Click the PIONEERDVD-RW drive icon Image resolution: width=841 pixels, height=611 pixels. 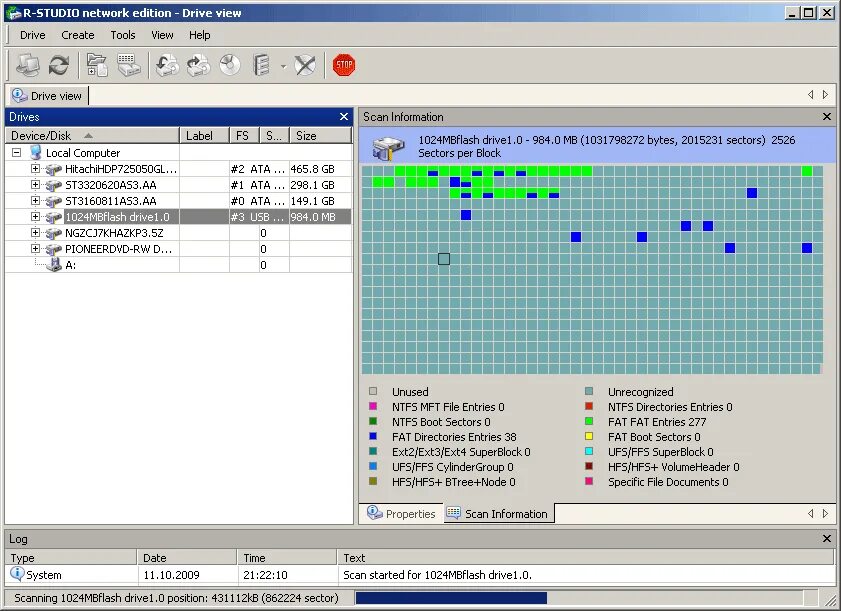pos(54,250)
